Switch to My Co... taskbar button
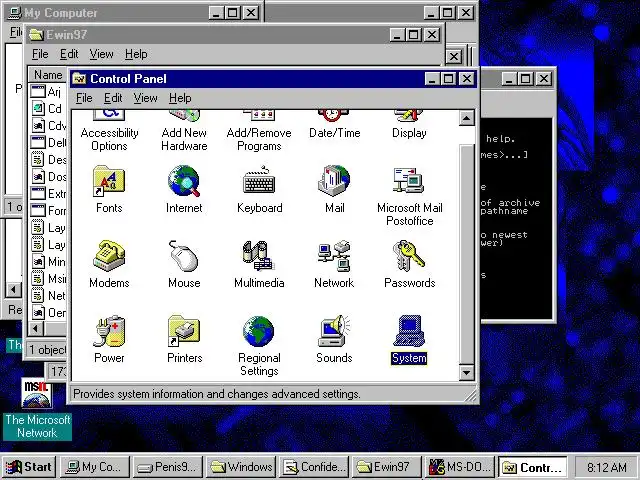Image resolution: width=640 pixels, height=480 pixels. [95, 467]
